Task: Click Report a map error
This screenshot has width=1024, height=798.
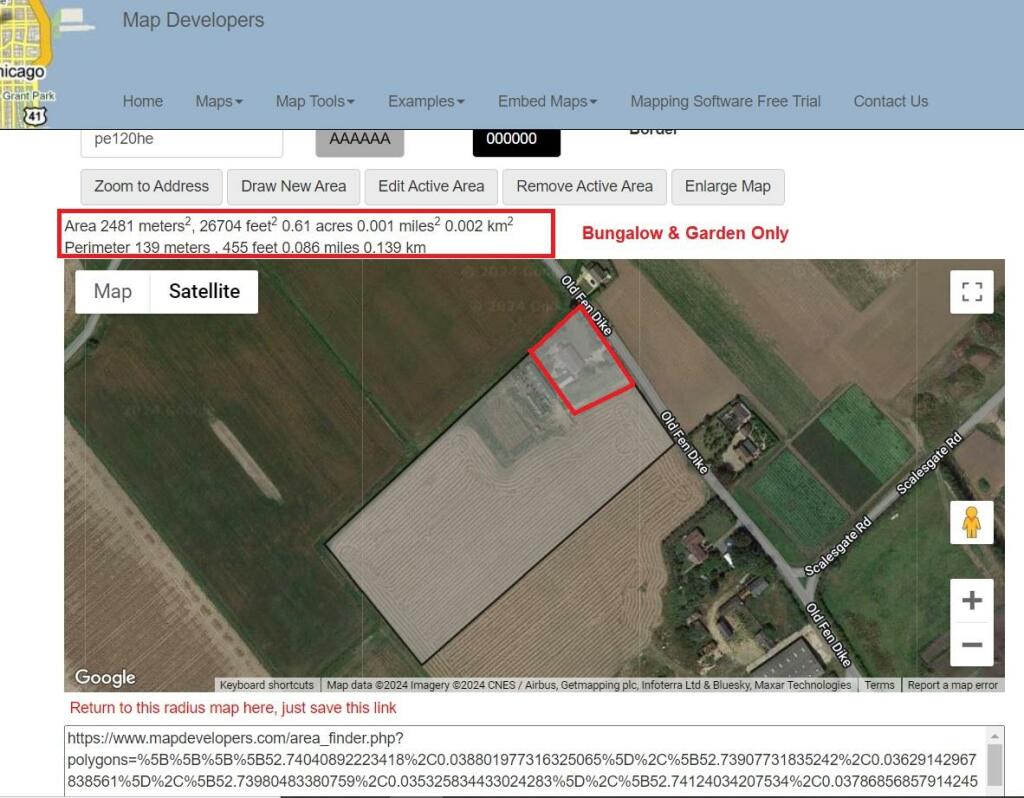Action: point(952,685)
